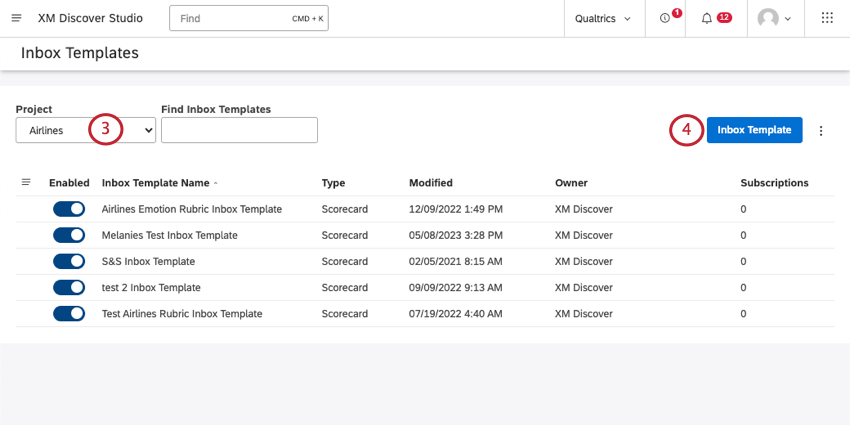Image resolution: width=850 pixels, height=425 pixels.
Task: Open the recent activity clock icon
Action: coord(665,18)
